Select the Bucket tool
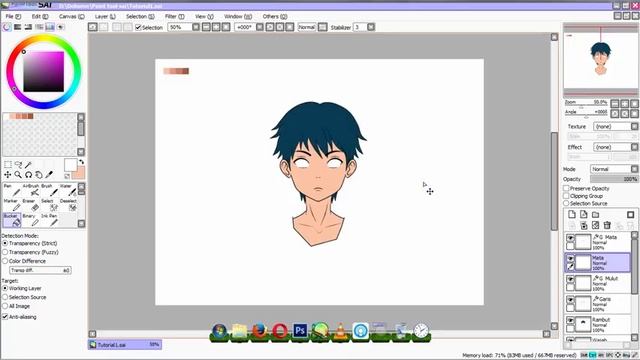 pos(11,220)
